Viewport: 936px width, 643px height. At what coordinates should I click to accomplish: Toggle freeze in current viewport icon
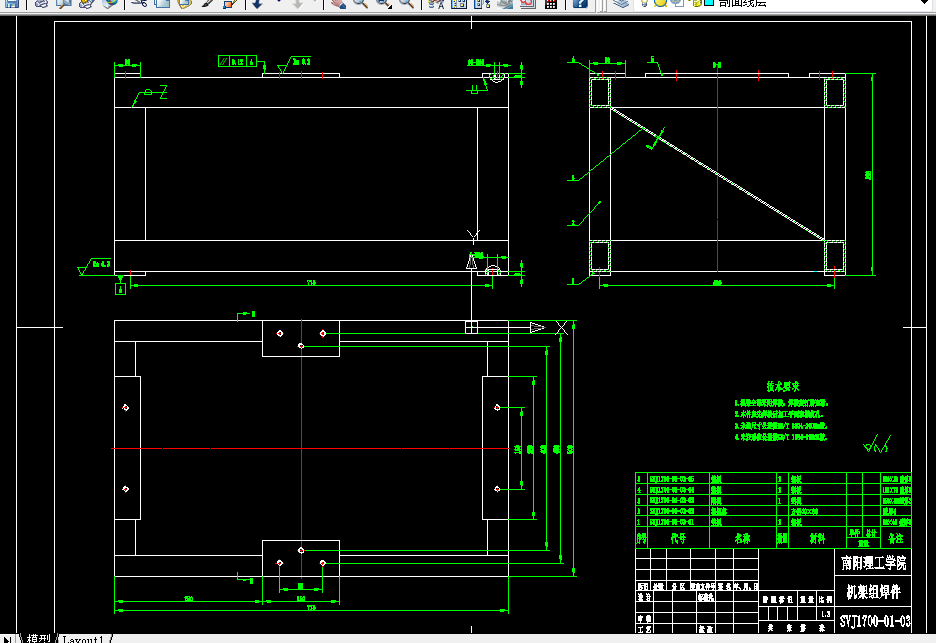[678, 2]
